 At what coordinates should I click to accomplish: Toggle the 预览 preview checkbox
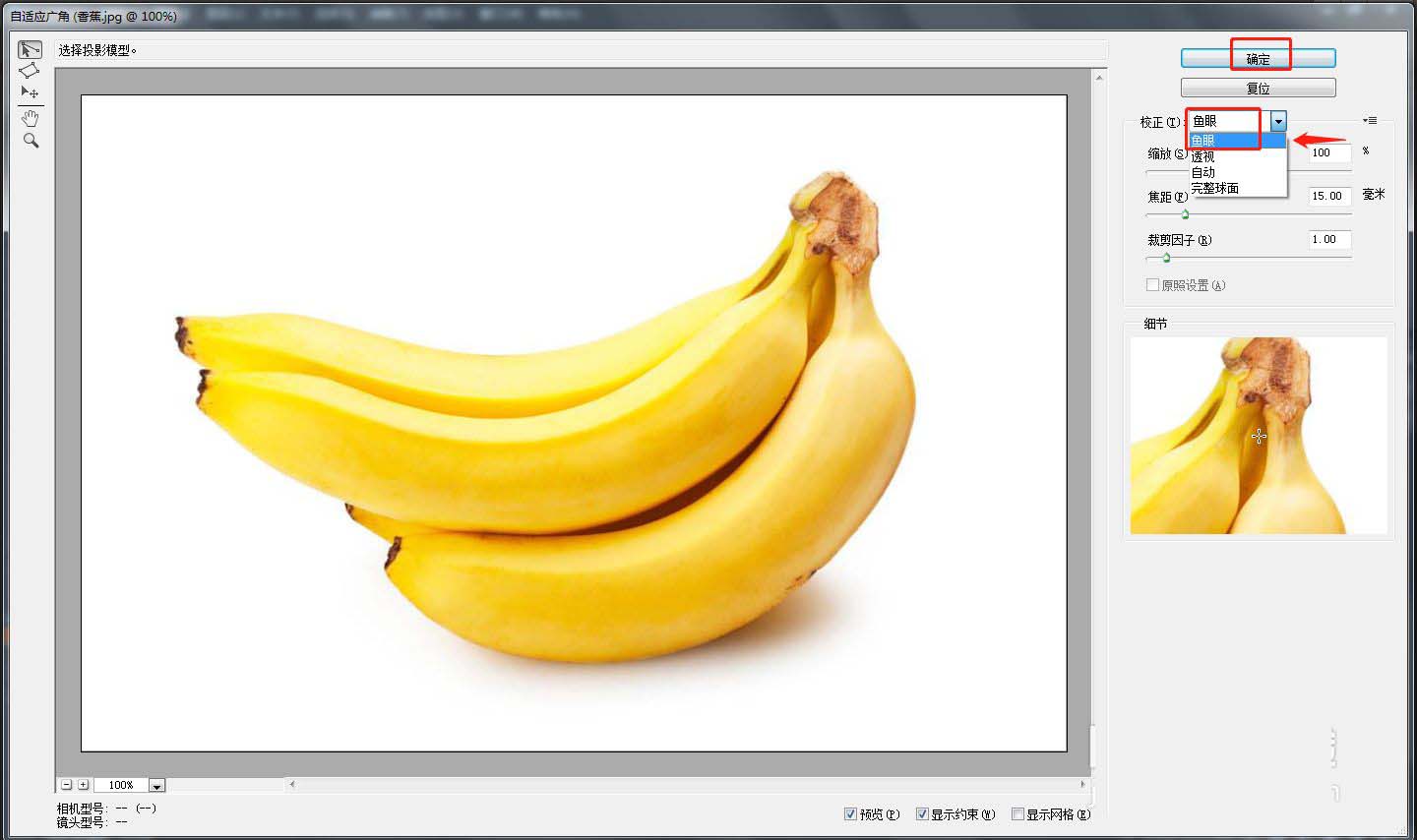pyautogui.click(x=850, y=813)
